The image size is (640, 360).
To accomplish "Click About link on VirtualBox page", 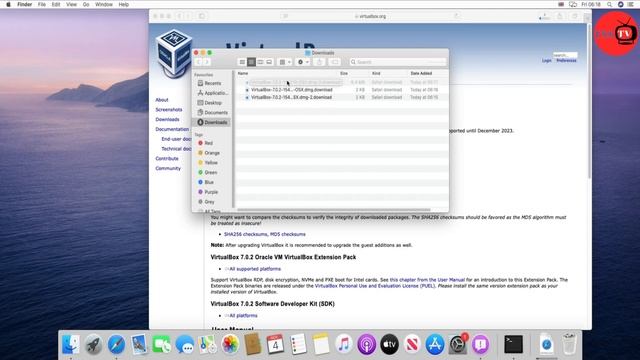I will pyautogui.click(x=162, y=100).
